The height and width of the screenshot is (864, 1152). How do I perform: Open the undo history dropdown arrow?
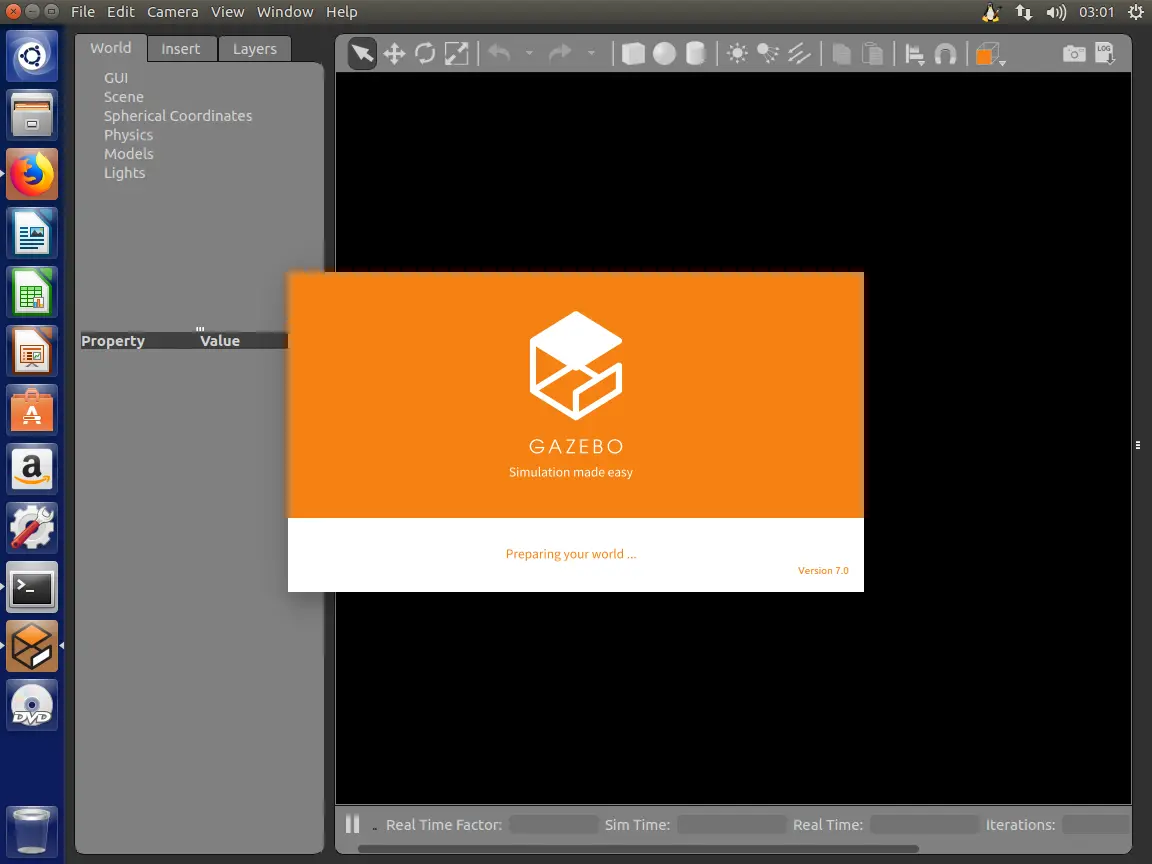[529, 54]
